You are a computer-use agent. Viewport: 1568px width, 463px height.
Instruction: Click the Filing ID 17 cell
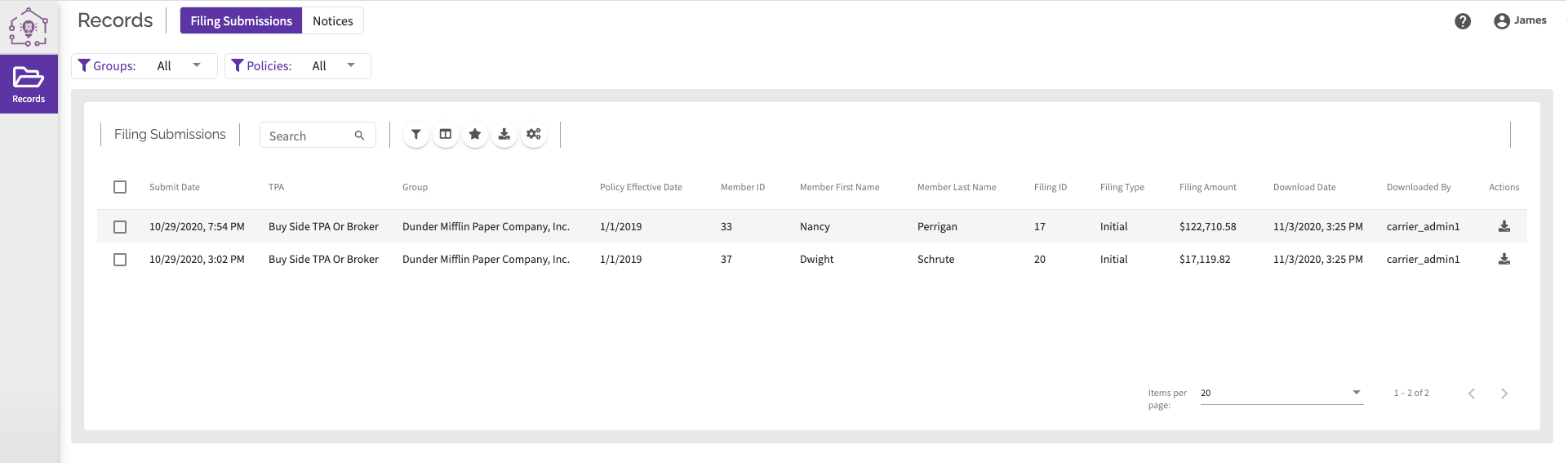point(1040,226)
